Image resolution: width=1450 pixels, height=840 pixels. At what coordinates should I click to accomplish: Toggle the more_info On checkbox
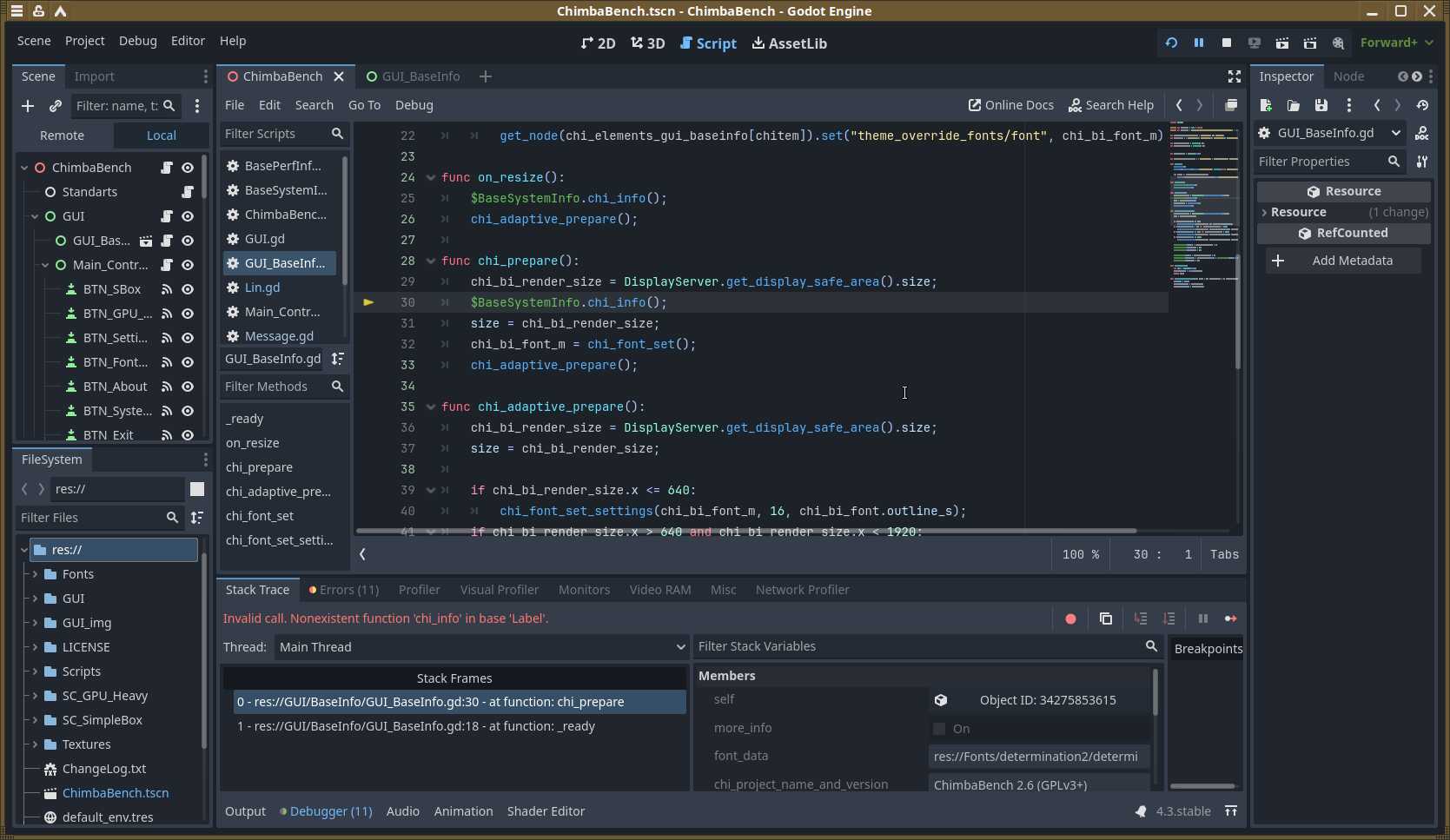pos(939,729)
